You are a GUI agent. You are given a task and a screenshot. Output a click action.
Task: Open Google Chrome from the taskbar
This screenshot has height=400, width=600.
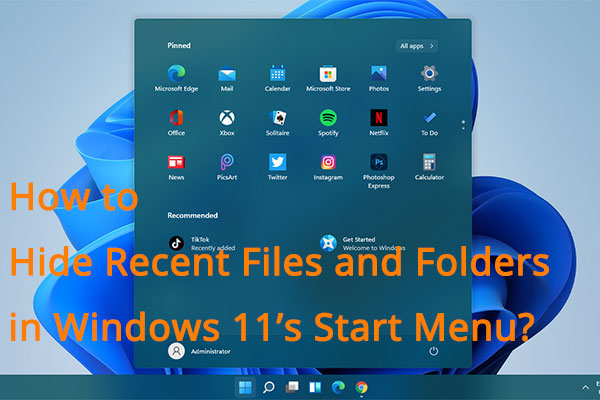click(x=361, y=387)
